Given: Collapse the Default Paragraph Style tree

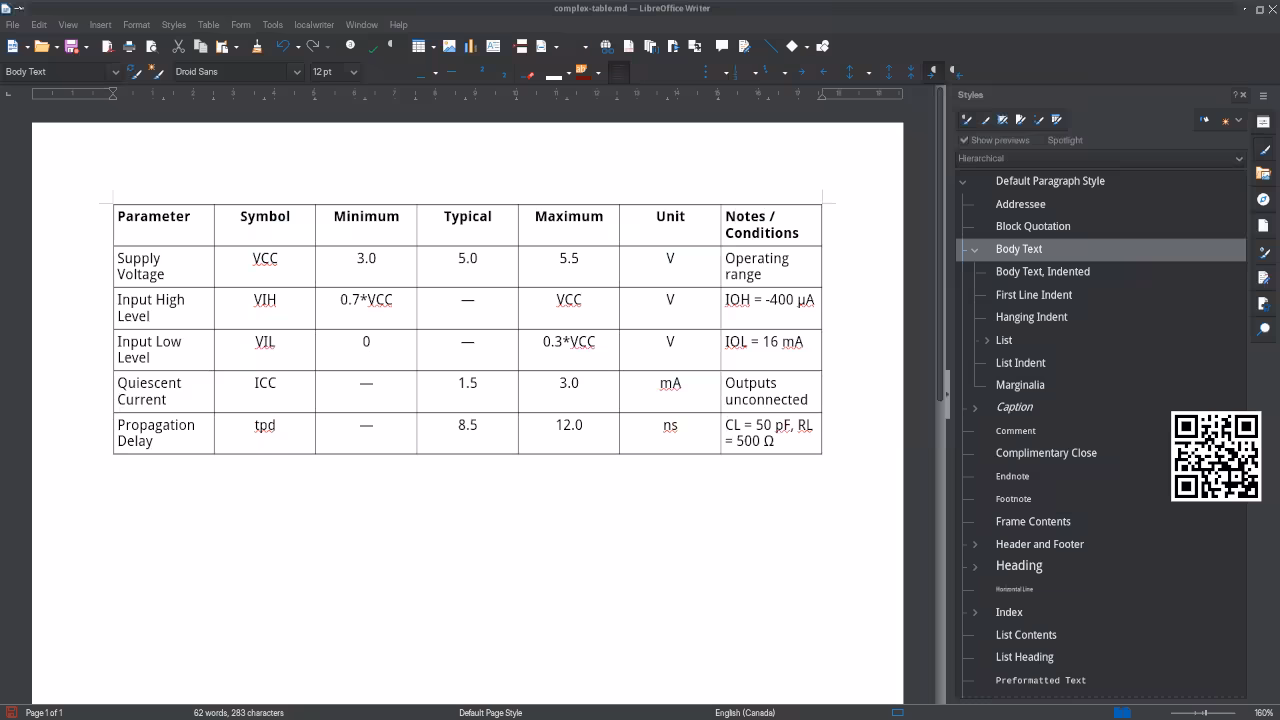Looking at the screenshot, I should [963, 182].
